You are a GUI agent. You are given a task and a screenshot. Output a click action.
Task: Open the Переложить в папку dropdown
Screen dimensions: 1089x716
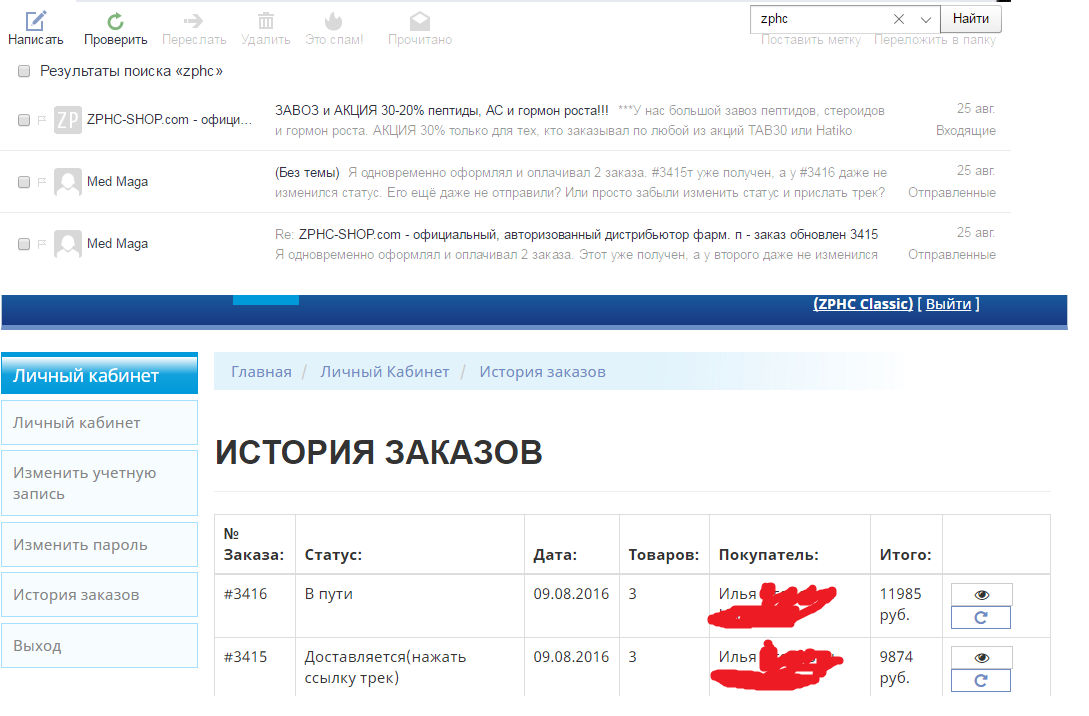pos(935,40)
